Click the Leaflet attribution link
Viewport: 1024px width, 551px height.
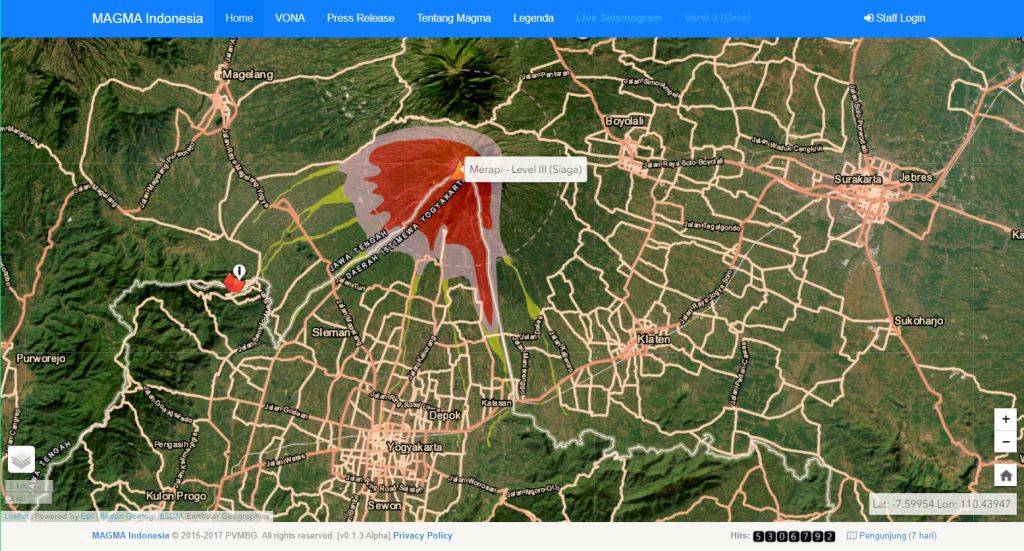point(15,517)
